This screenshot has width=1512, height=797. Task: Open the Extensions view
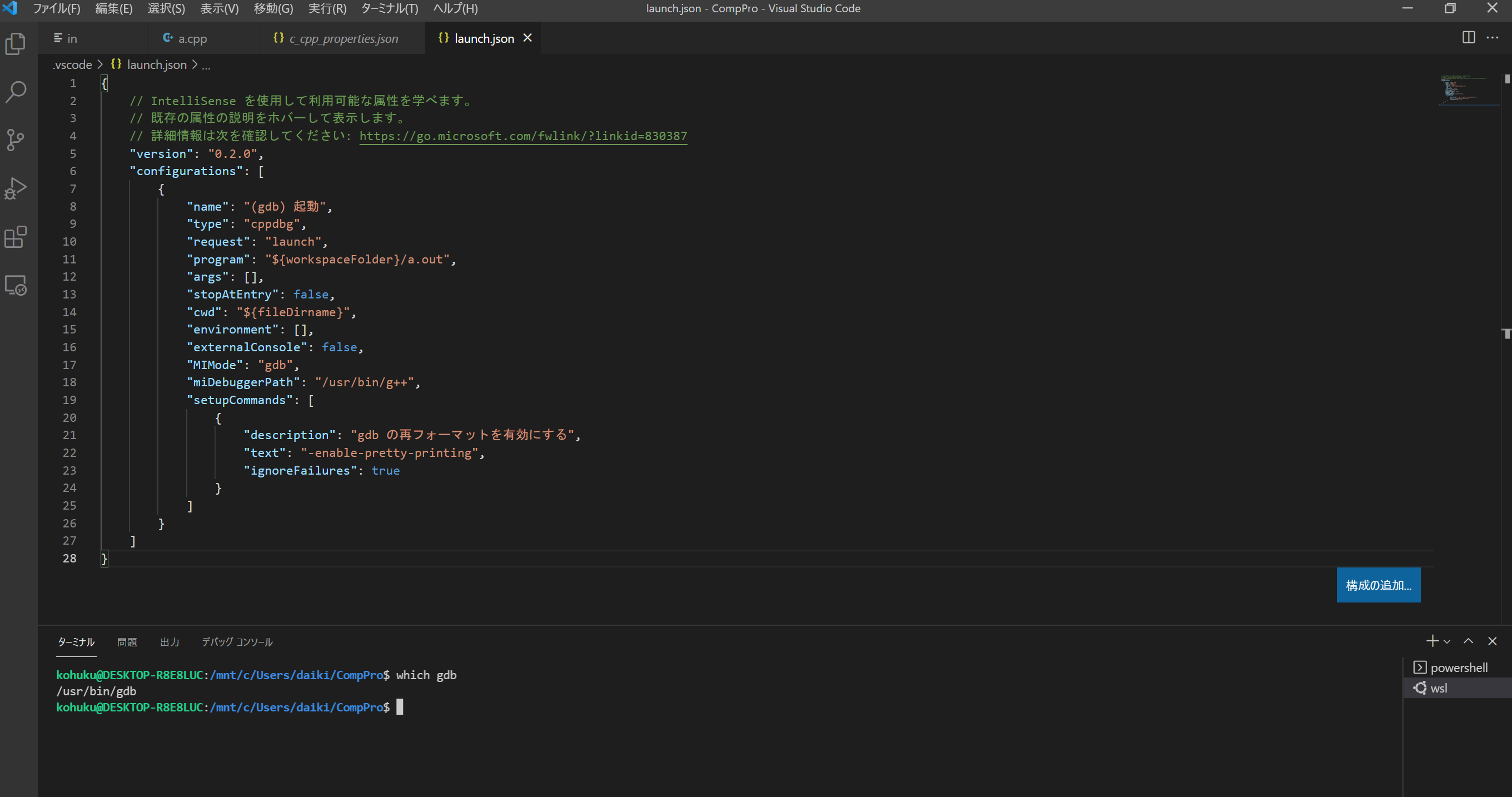16,237
